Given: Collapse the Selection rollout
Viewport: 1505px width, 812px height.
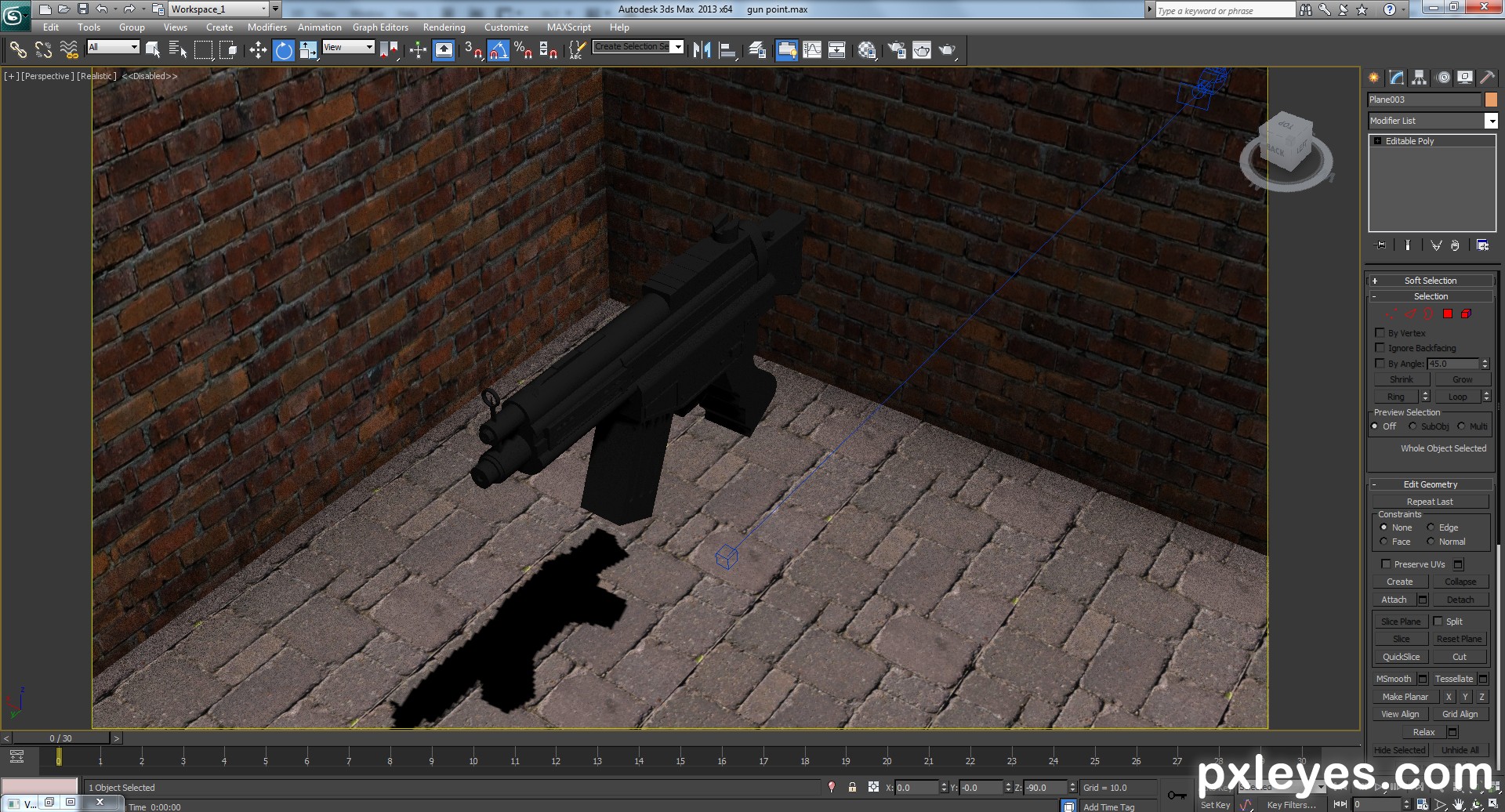Looking at the screenshot, I should pyautogui.click(x=1431, y=296).
